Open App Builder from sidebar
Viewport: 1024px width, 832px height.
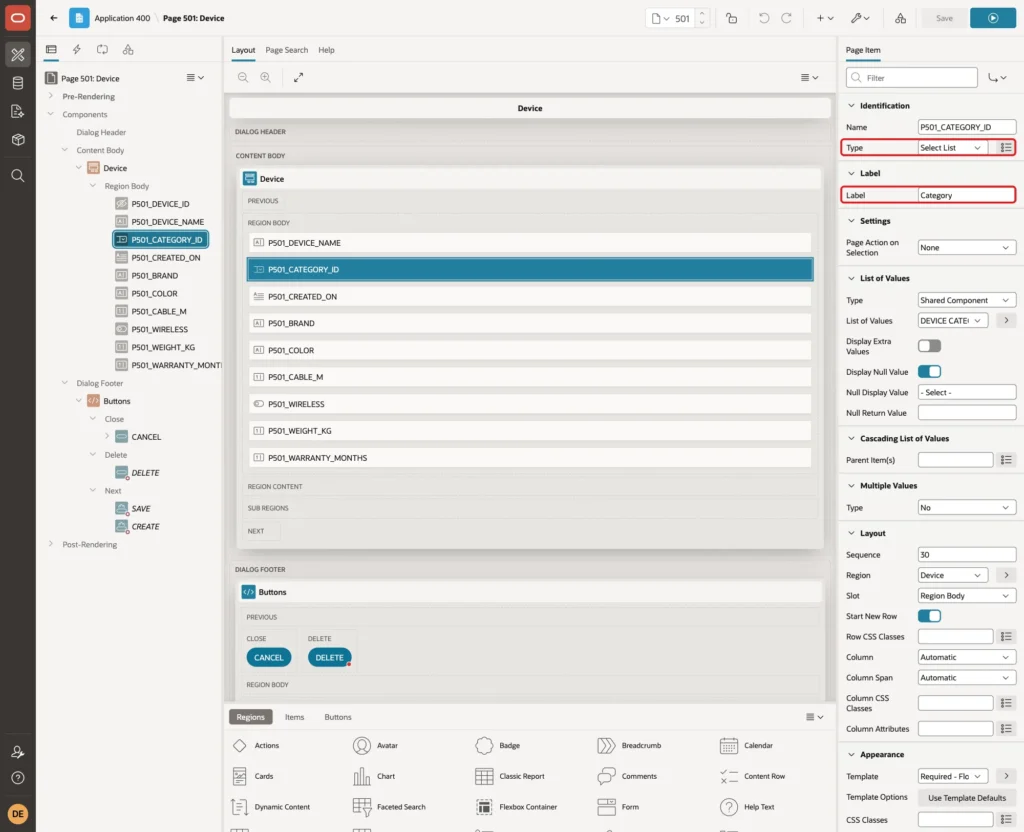click(x=18, y=55)
